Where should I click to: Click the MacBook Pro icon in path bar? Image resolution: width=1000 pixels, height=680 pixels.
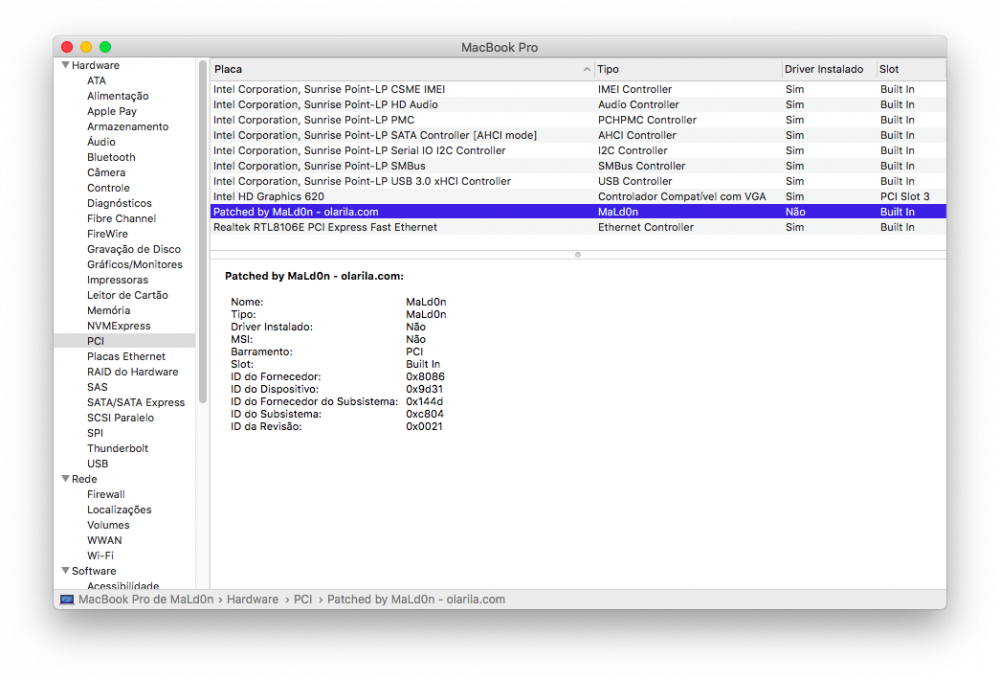[67, 600]
